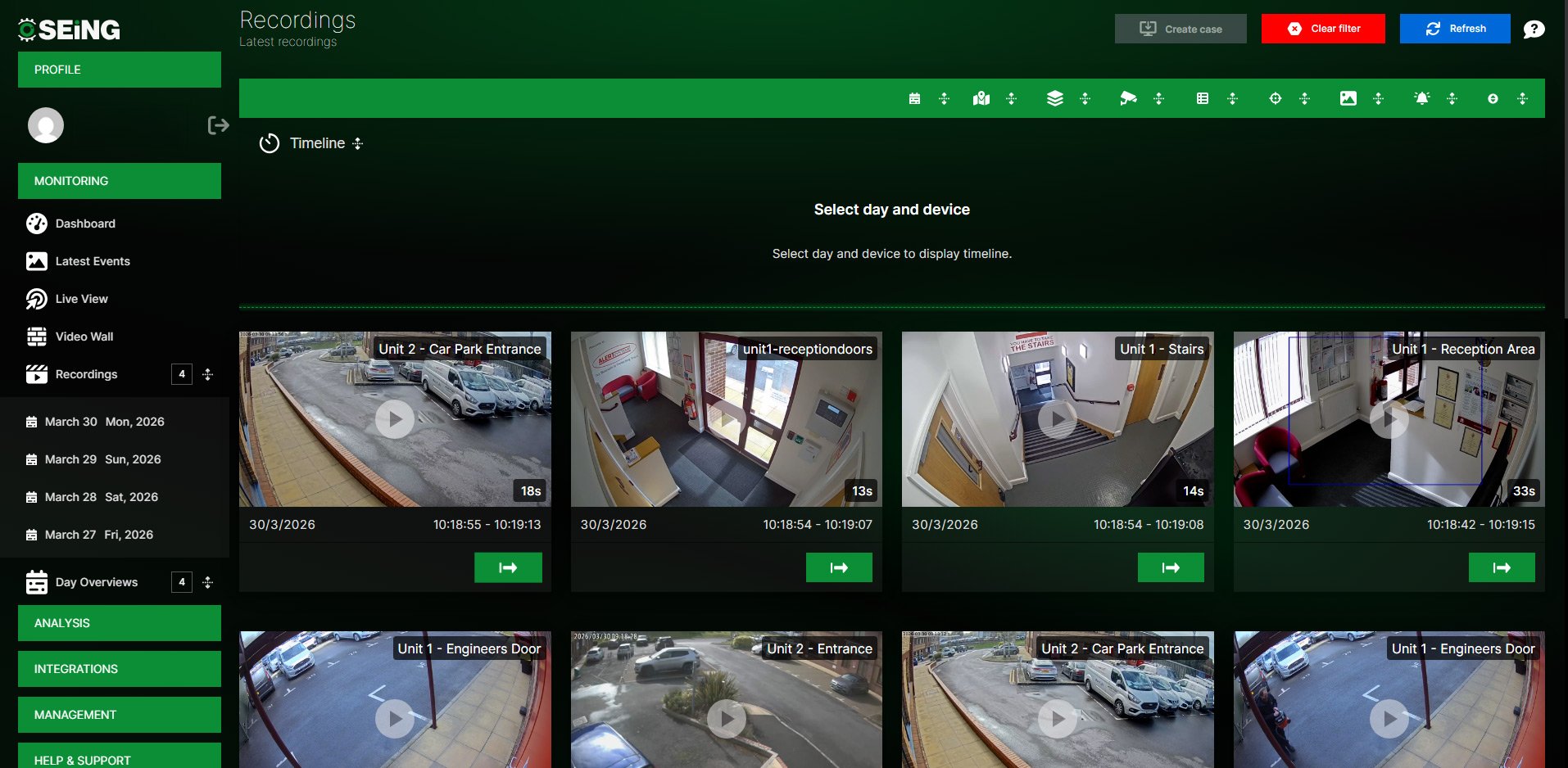
Task: Open the arrow button under unit1-receptiondoors card
Action: pos(839,567)
